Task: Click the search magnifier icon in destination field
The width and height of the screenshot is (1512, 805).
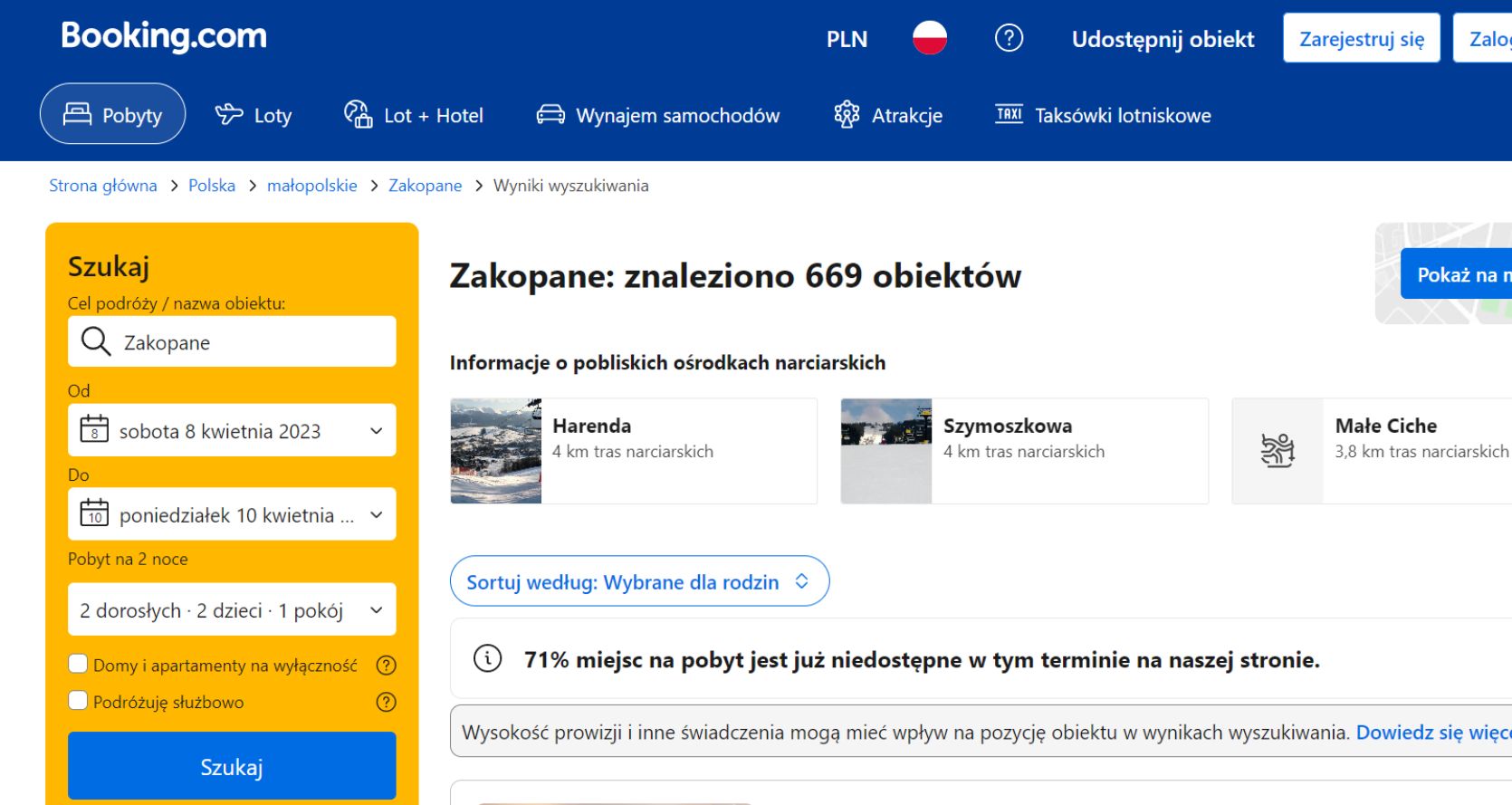Action: (96, 341)
